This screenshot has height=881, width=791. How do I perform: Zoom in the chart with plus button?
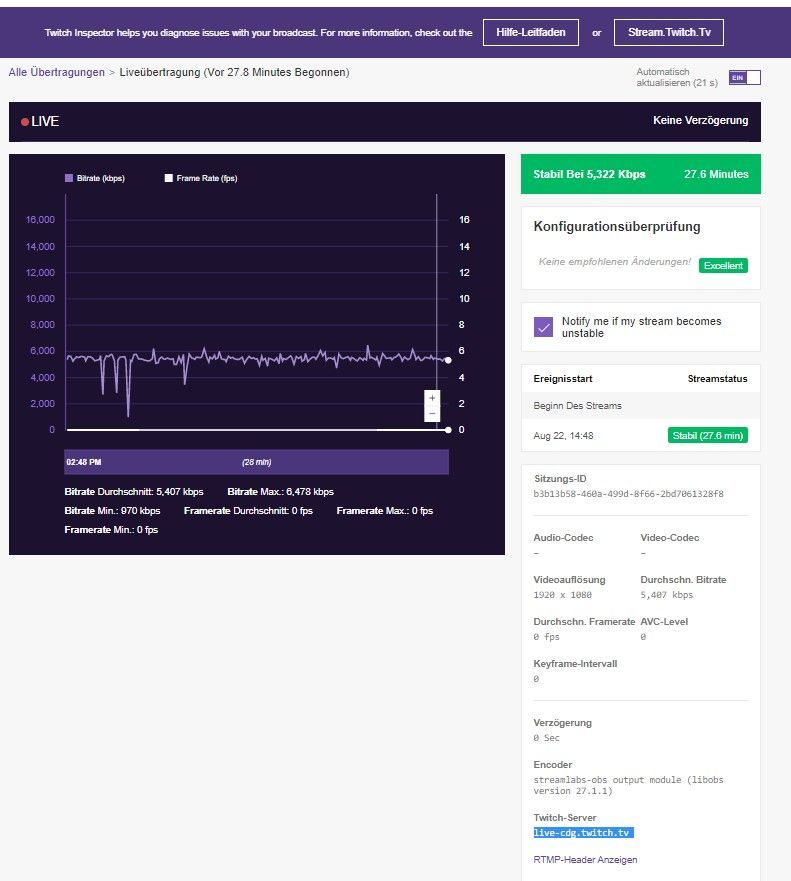[432, 398]
